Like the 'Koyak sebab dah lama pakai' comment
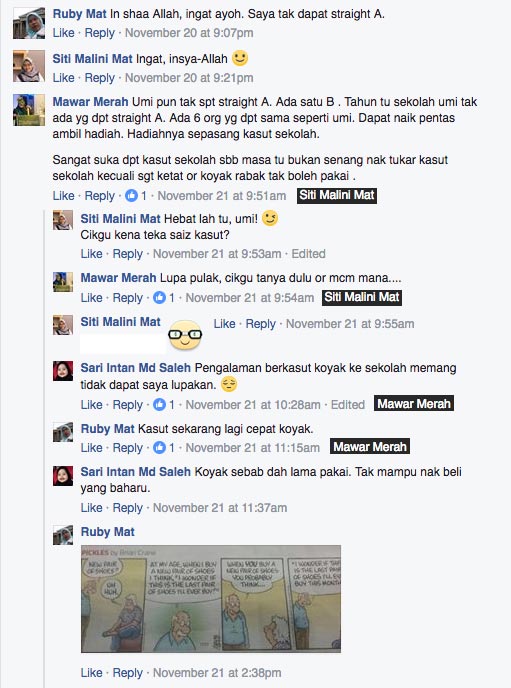The height and width of the screenshot is (688, 511). (91, 508)
